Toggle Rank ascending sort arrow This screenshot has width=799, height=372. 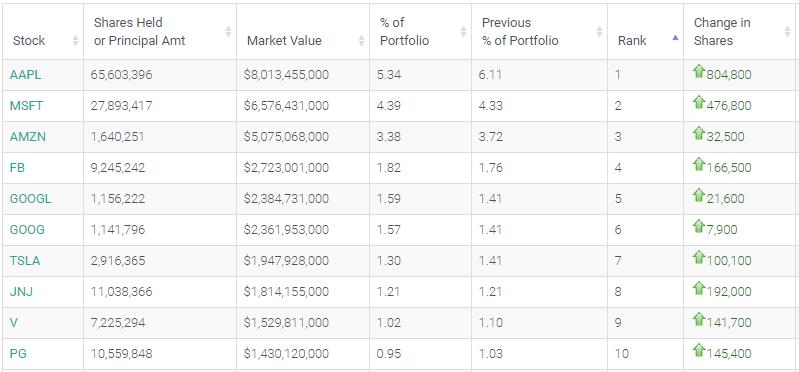click(675, 38)
